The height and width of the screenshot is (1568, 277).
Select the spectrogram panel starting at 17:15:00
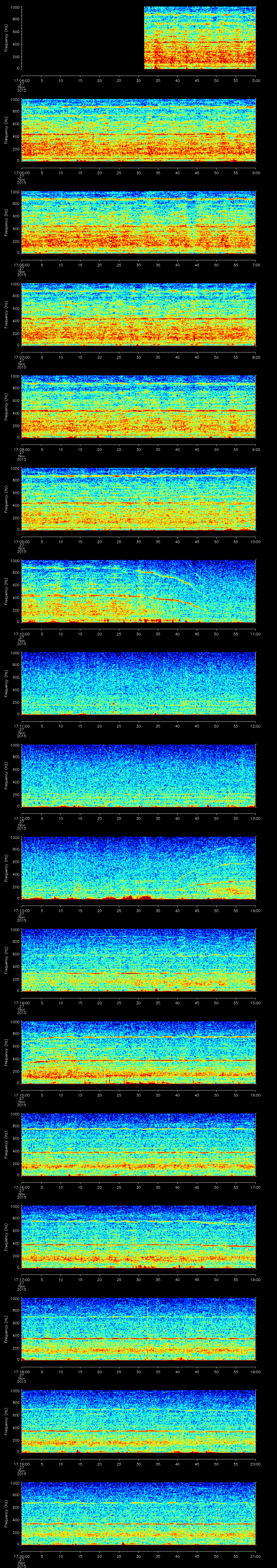139,1052
